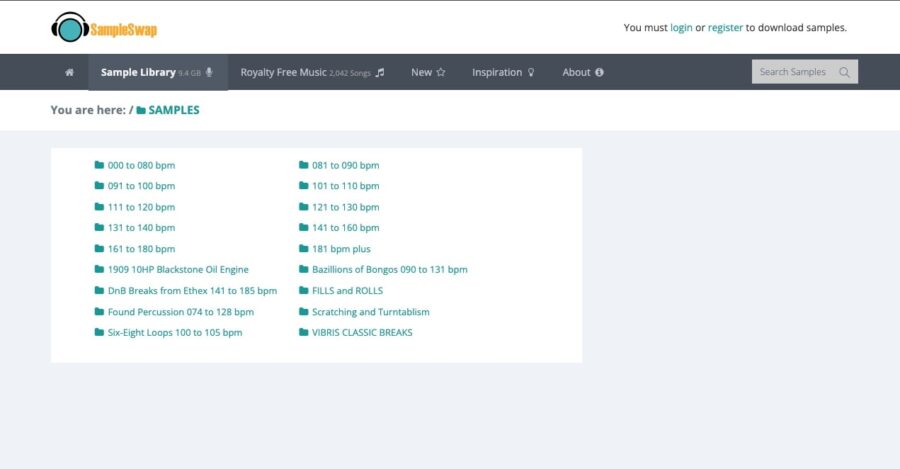
Task: Open Royalty Free Music section
Action: [x=311, y=72]
